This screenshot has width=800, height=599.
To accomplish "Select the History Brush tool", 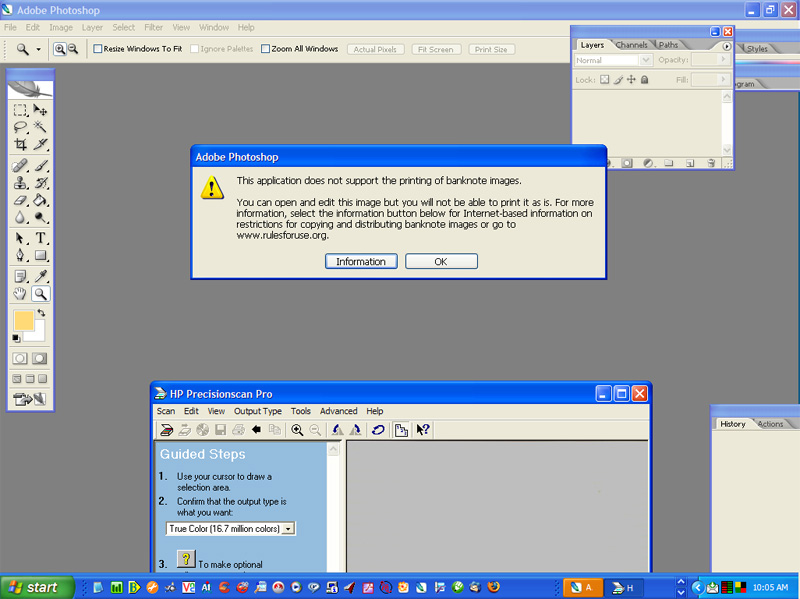I will click(40, 183).
